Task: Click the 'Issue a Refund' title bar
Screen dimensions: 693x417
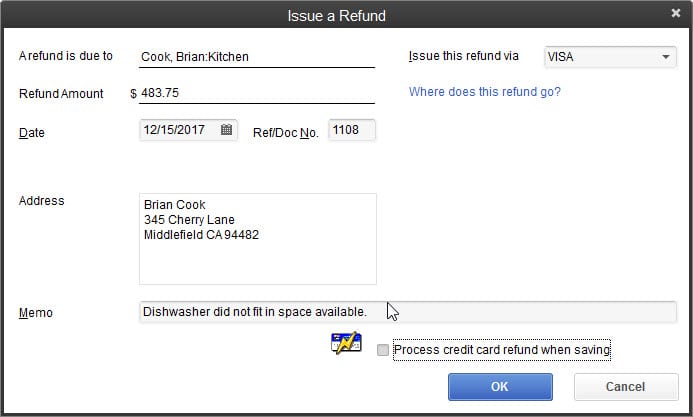Action: [336, 15]
